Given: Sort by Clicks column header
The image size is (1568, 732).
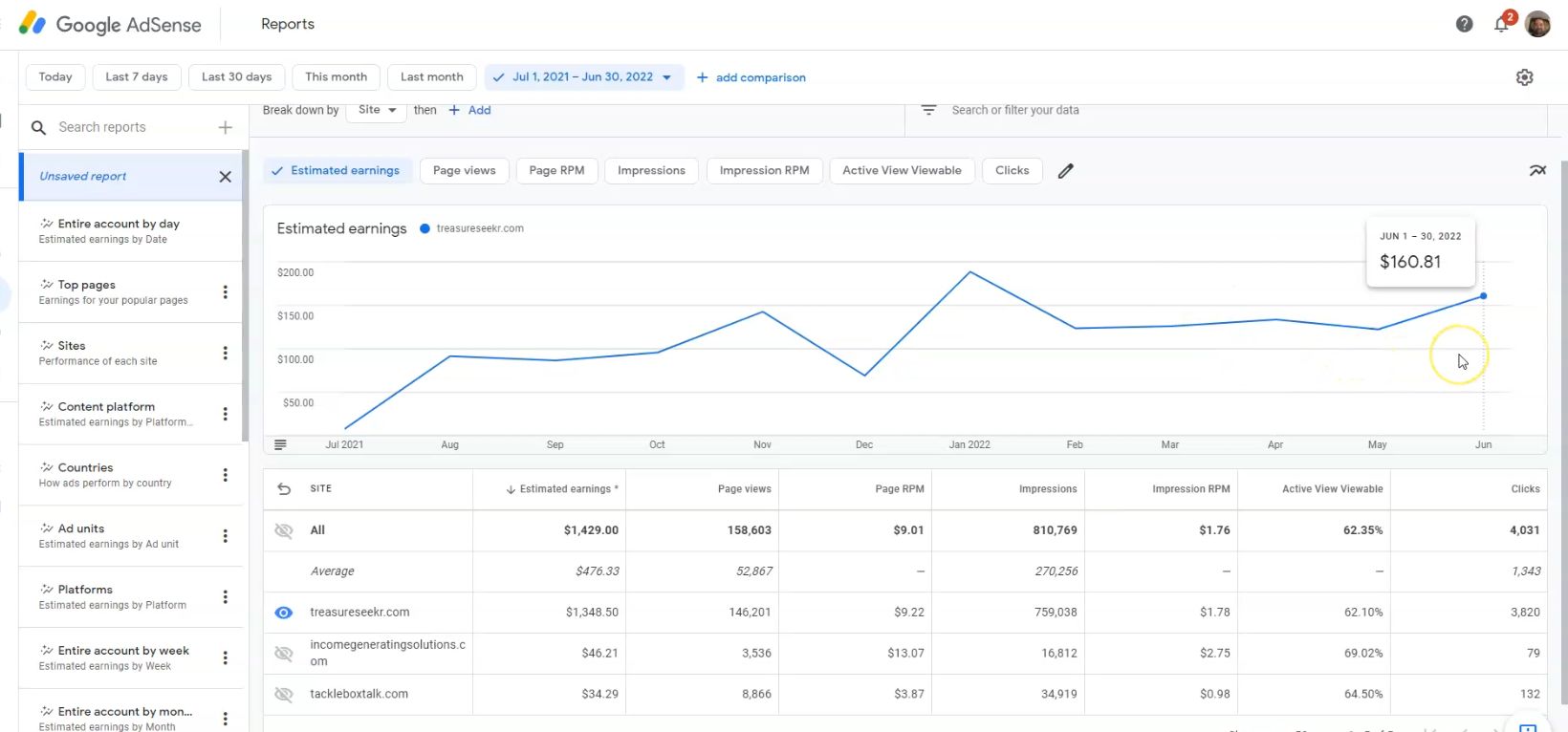Looking at the screenshot, I should (x=1525, y=489).
